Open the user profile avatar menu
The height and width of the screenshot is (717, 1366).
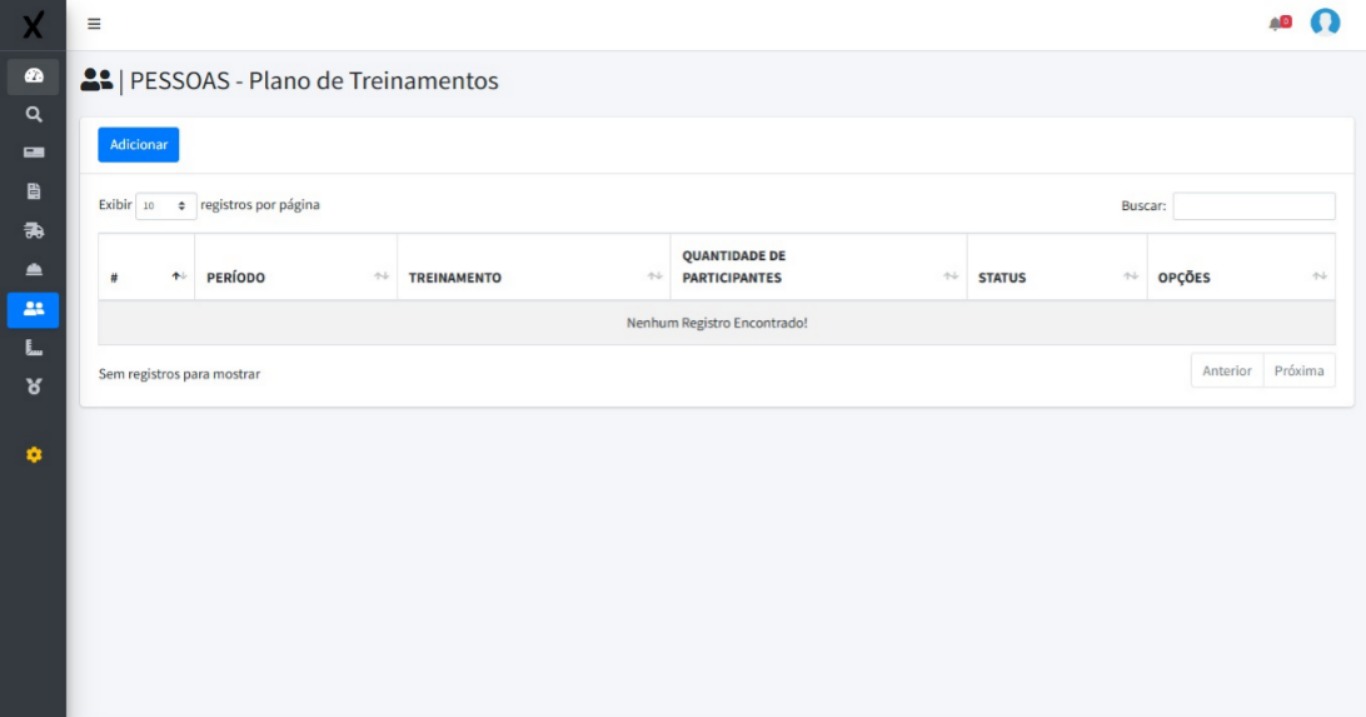tap(1327, 22)
